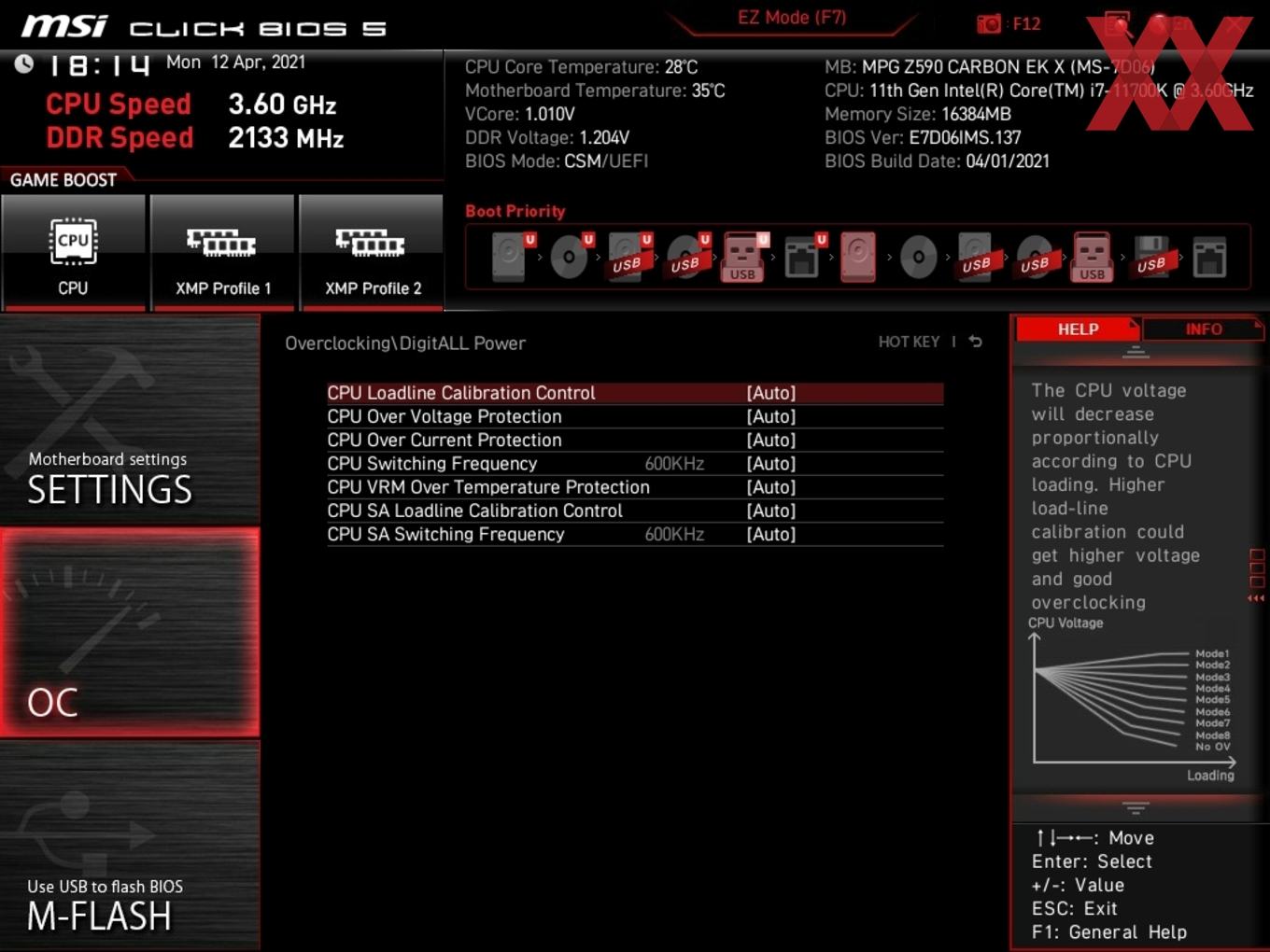This screenshot has width=1270, height=952.
Task: Switch to the INFO tab
Action: click(1204, 329)
